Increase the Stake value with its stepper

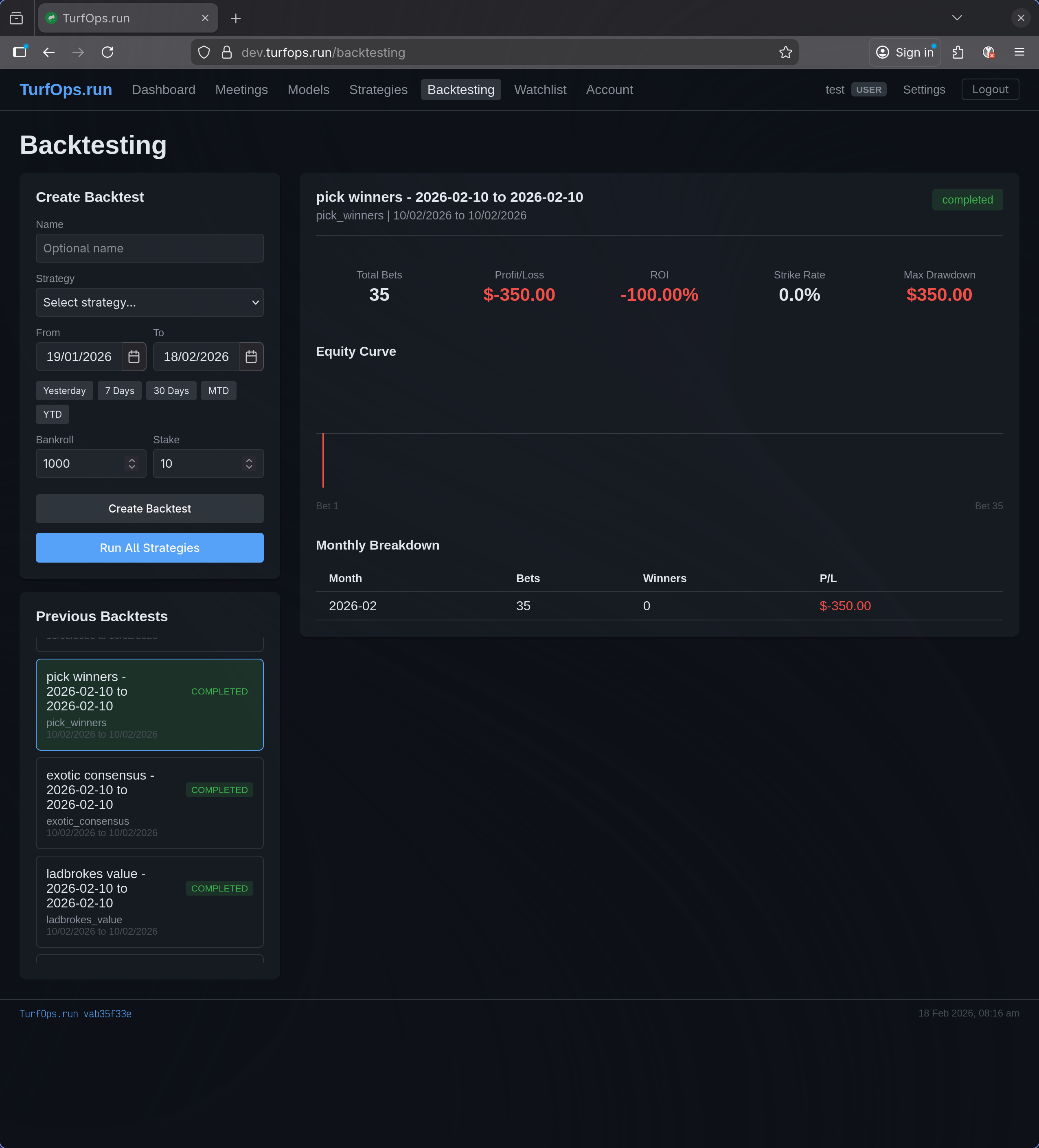coord(249,459)
